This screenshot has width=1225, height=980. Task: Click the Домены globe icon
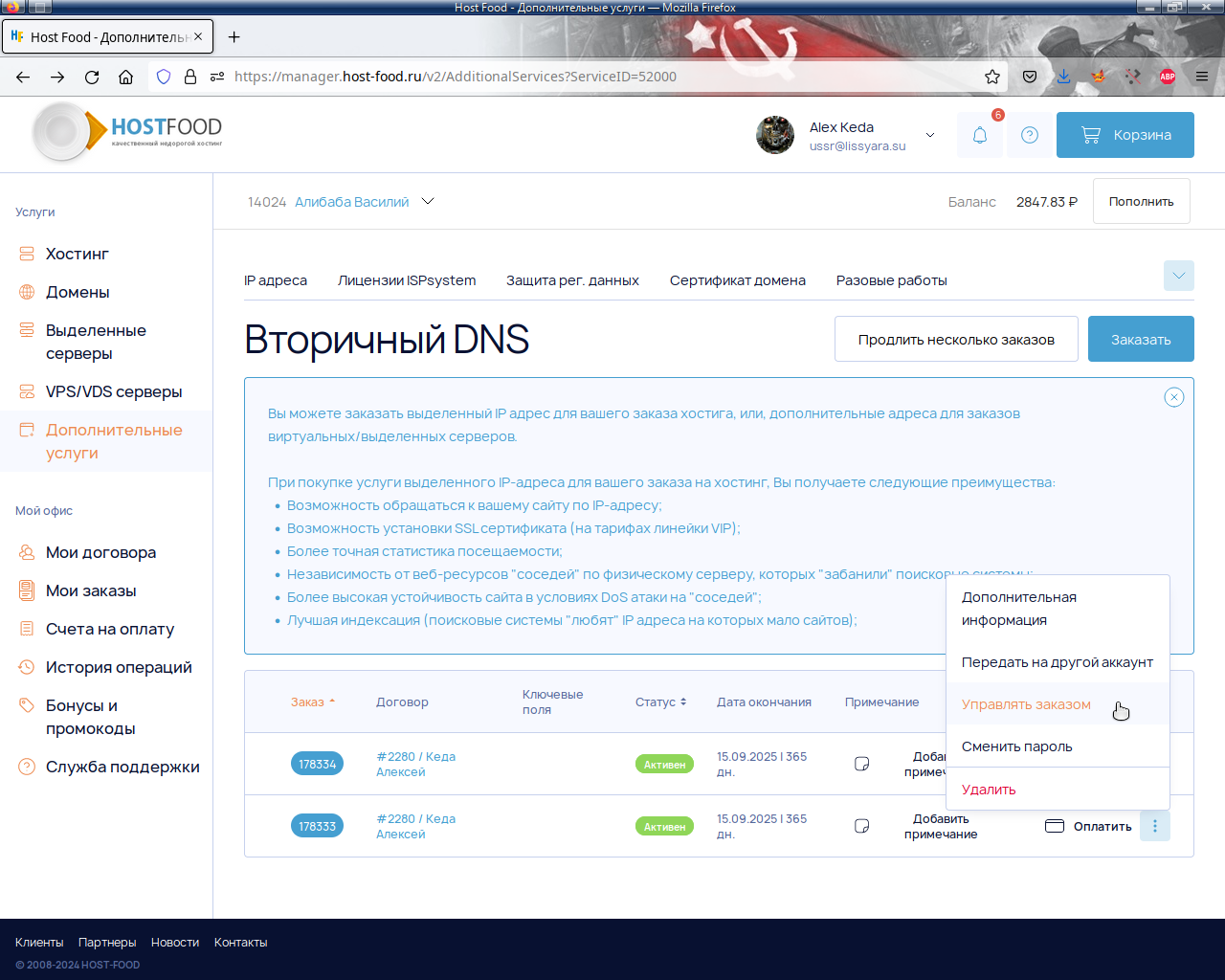click(27, 292)
